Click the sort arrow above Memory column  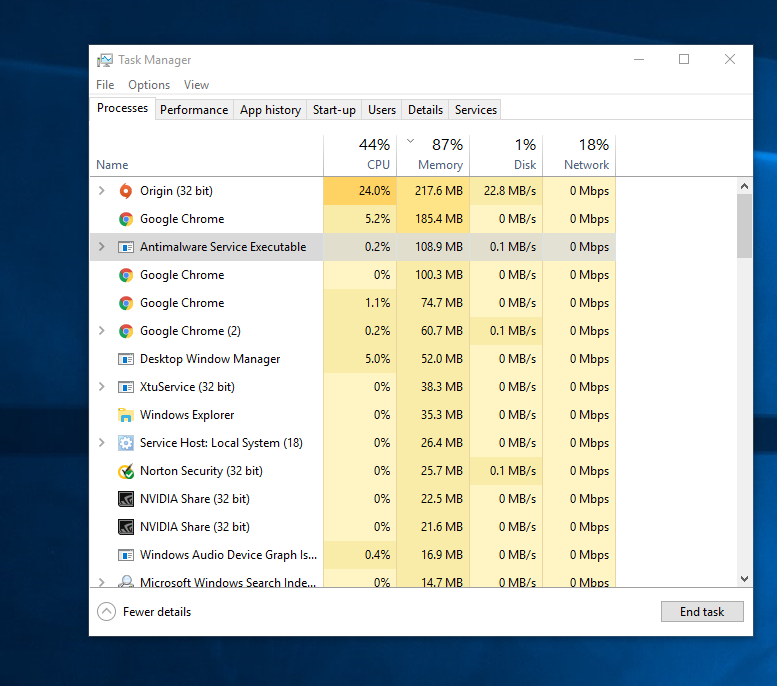410,141
